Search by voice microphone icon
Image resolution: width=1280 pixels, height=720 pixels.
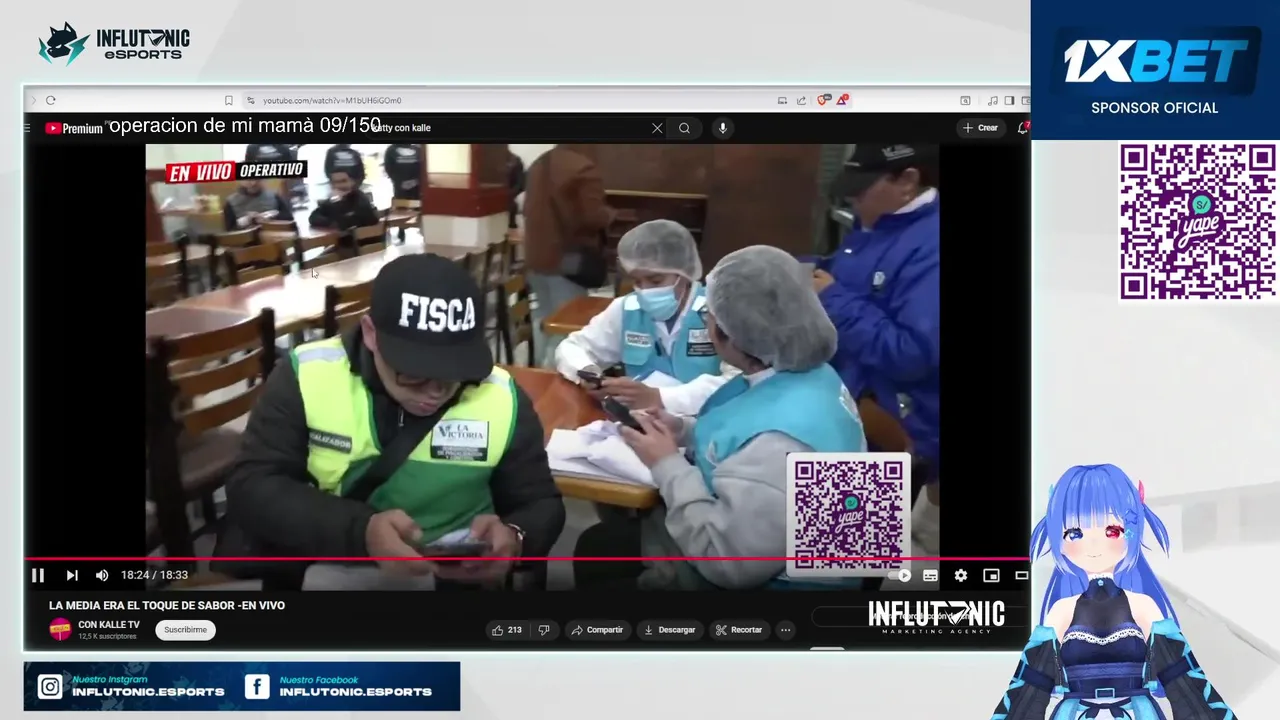click(x=722, y=128)
